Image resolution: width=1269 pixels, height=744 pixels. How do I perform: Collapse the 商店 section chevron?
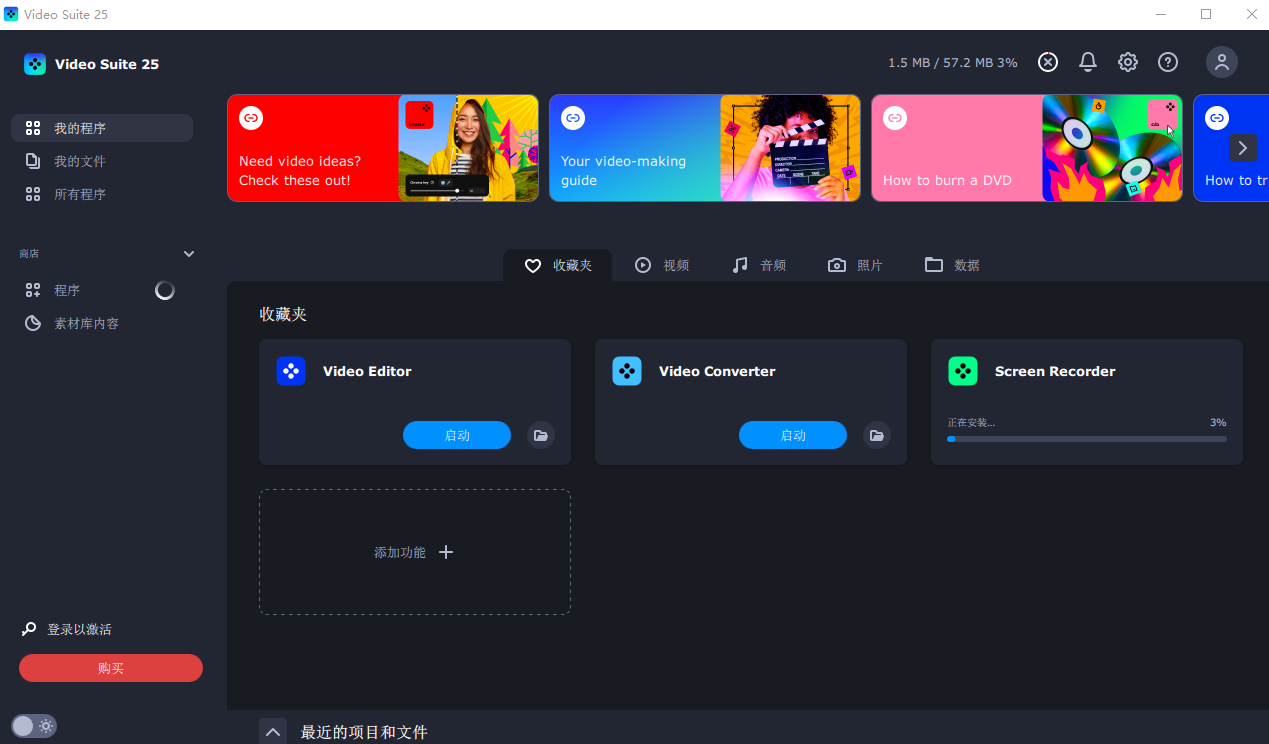tap(189, 254)
